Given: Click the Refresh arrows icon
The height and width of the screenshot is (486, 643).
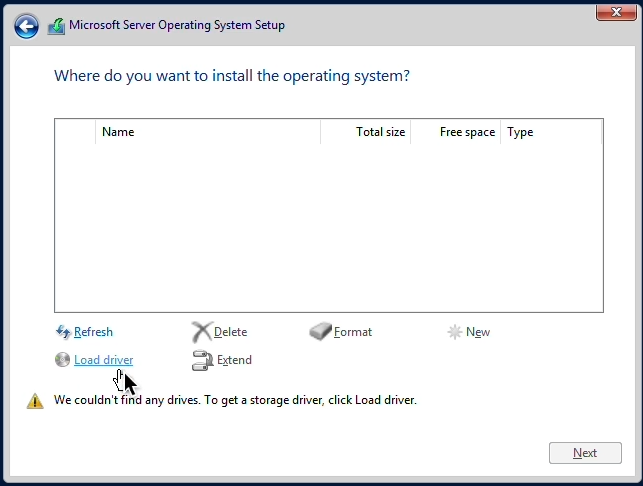Looking at the screenshot, I should 63,332.
